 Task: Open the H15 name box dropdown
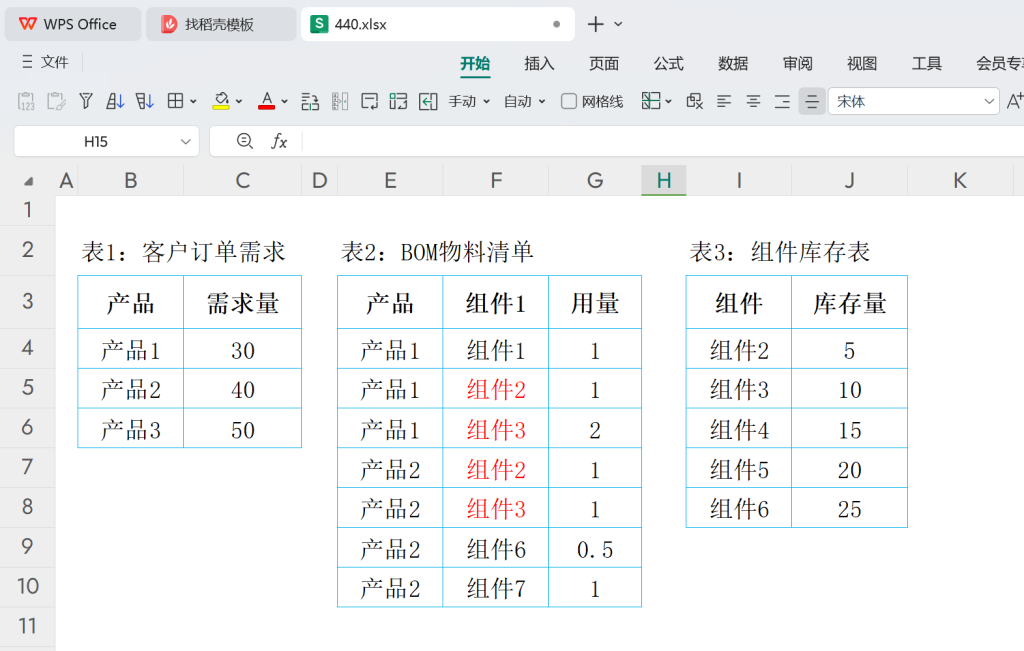tap(185, 142)
